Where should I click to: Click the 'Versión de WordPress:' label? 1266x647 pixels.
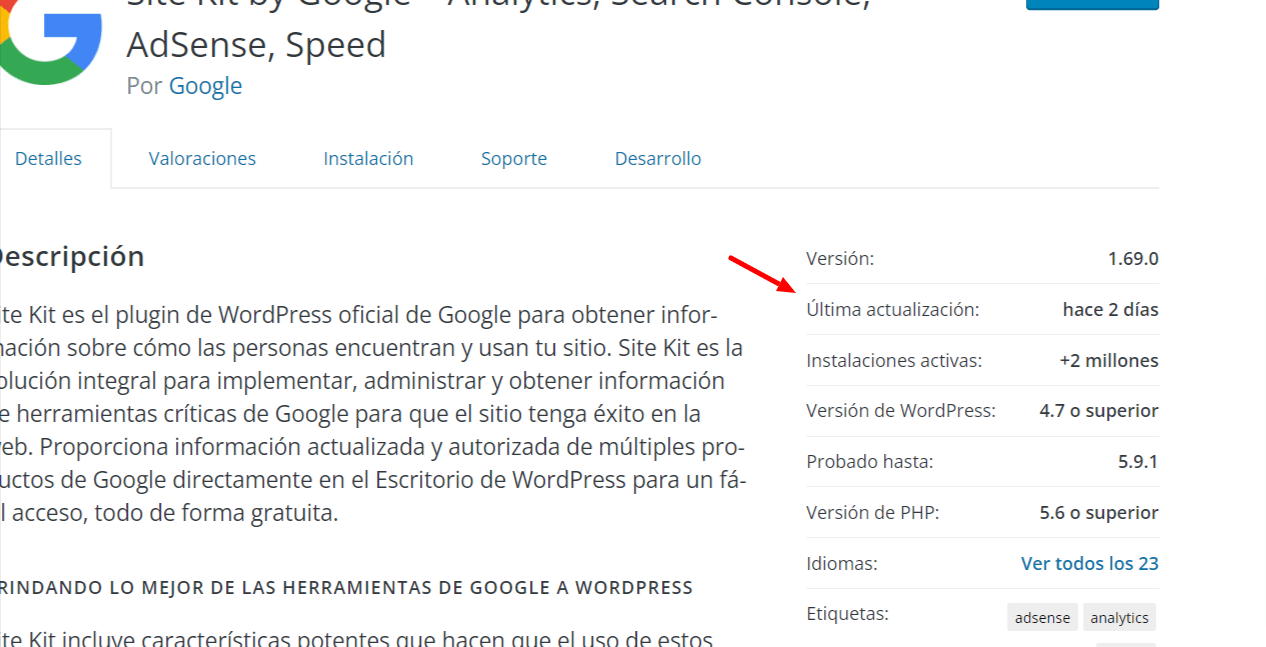coord(901,410)
